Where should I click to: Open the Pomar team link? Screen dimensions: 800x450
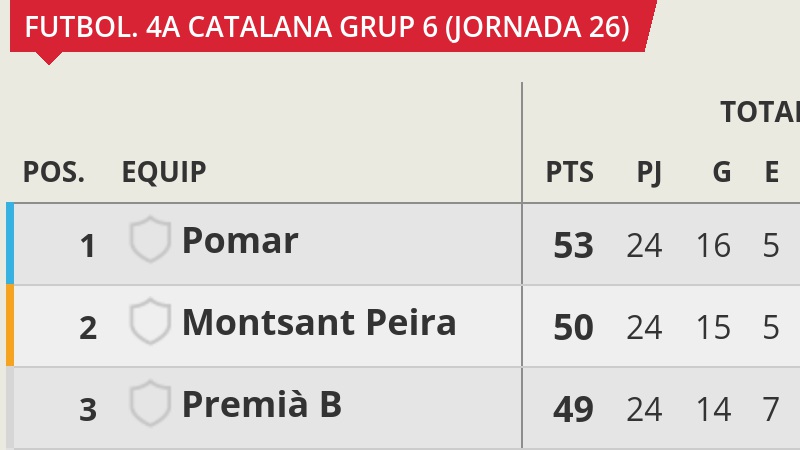tap(240, 240)
